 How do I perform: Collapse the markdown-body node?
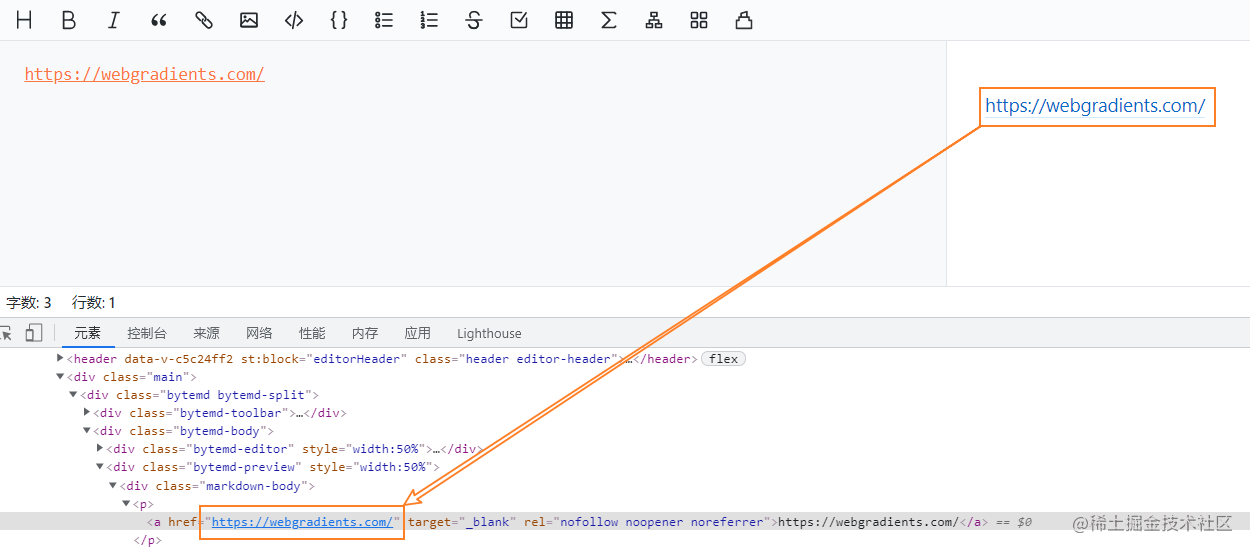pyautogui.click(x=113, y=485)
